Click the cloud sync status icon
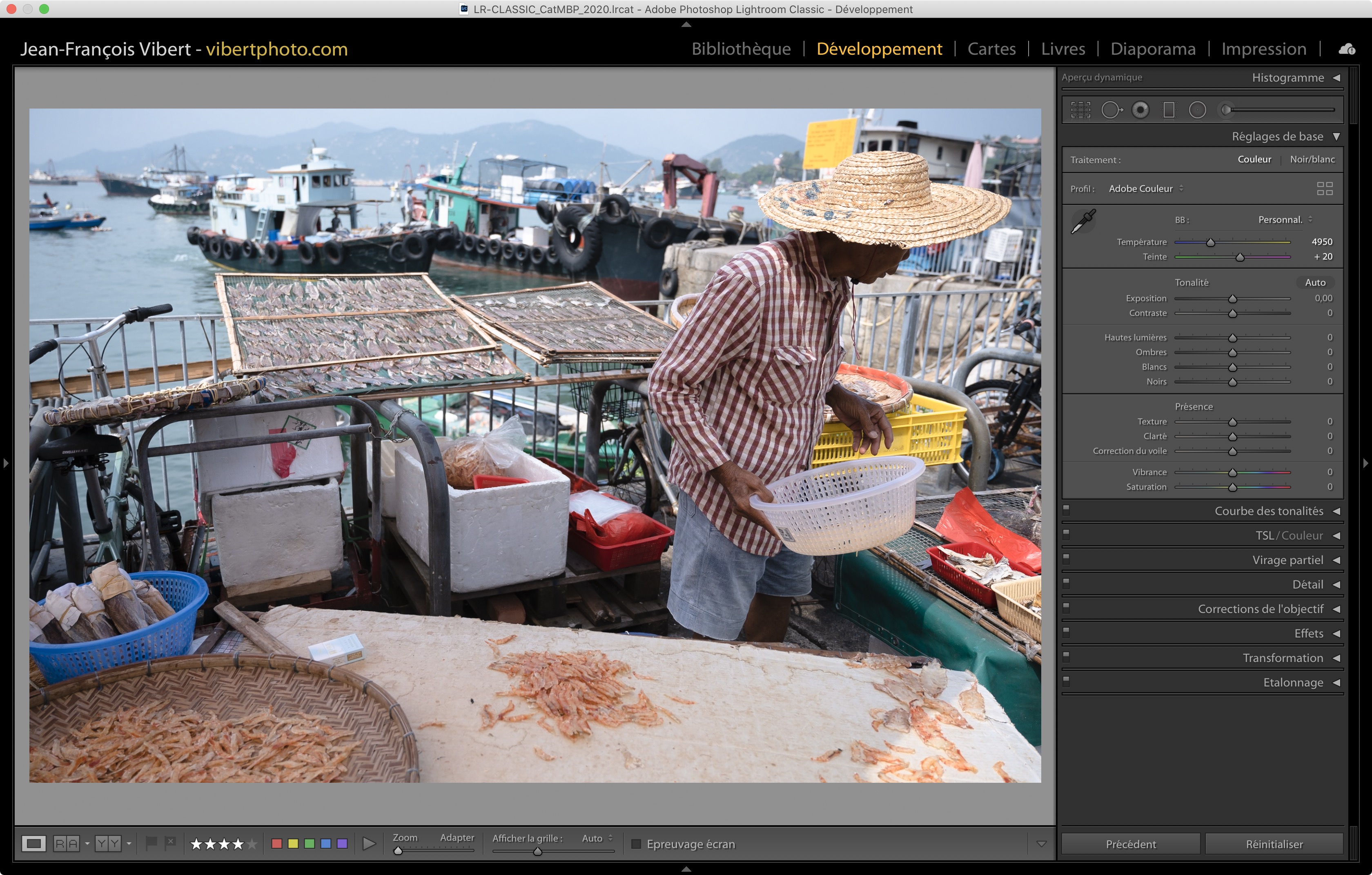Viewport: 1372px width, 875px height. [x=1347, y=49]
